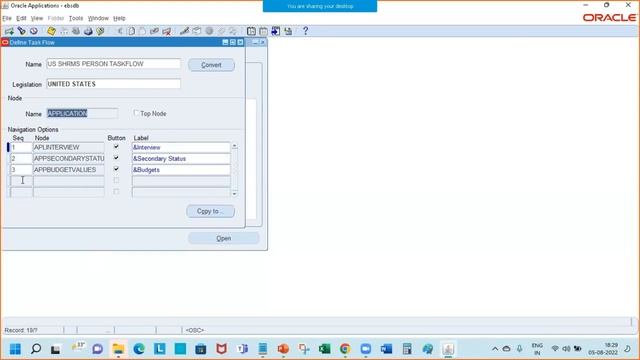Click Navigation Options scrollbar down arrow

[x=234, y=194]
